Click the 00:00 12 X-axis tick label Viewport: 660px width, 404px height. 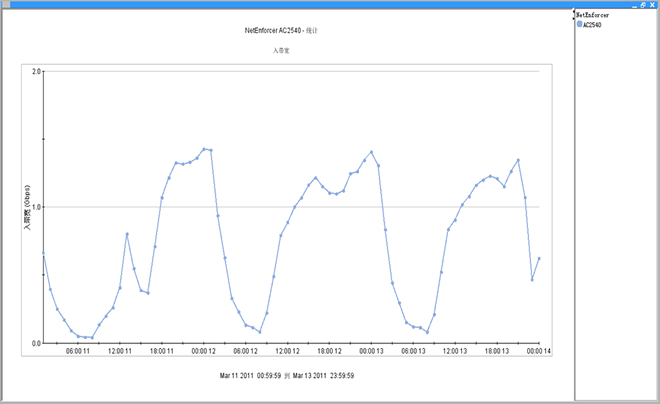pyautogui.click(x=202, y=351)
